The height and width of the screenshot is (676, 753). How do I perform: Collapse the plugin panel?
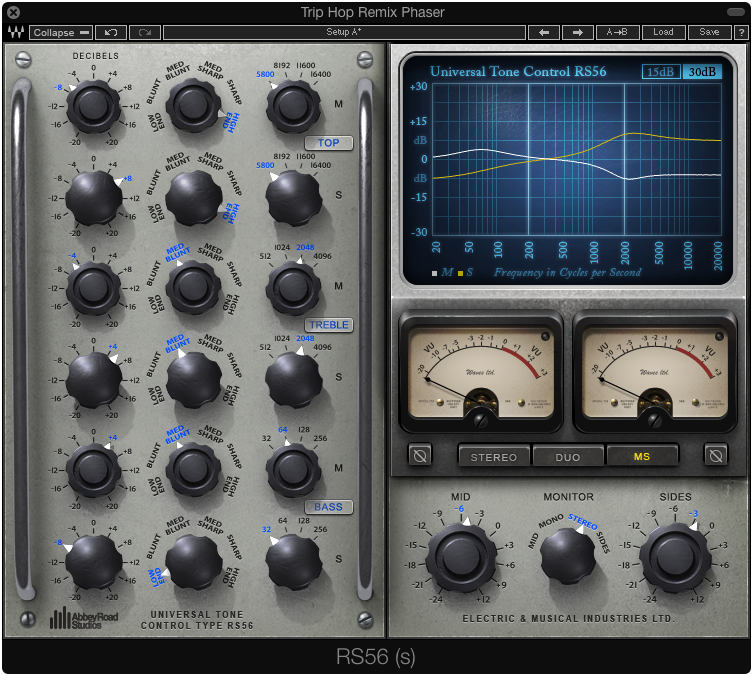pyautogui.click(x=61, y=32)
